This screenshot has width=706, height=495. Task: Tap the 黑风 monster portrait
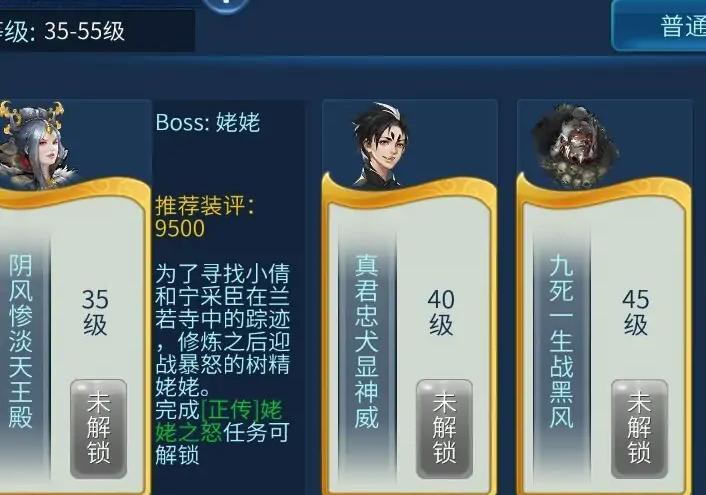(x=575, y=145)
